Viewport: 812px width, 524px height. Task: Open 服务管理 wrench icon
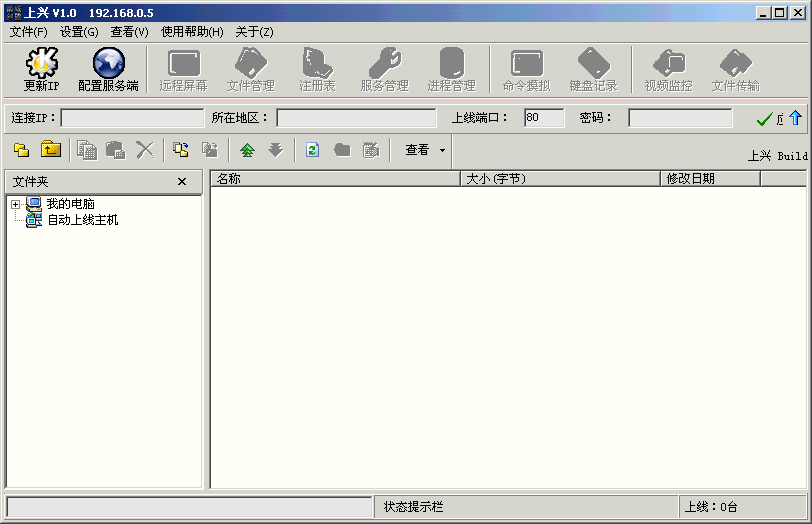[384, 68]
